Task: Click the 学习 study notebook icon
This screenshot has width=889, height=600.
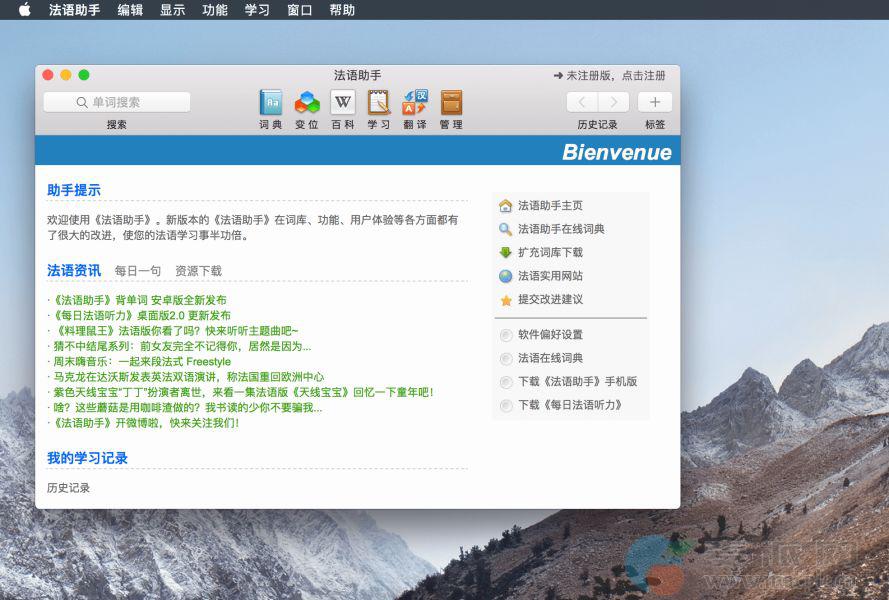Action: point(378,103)
